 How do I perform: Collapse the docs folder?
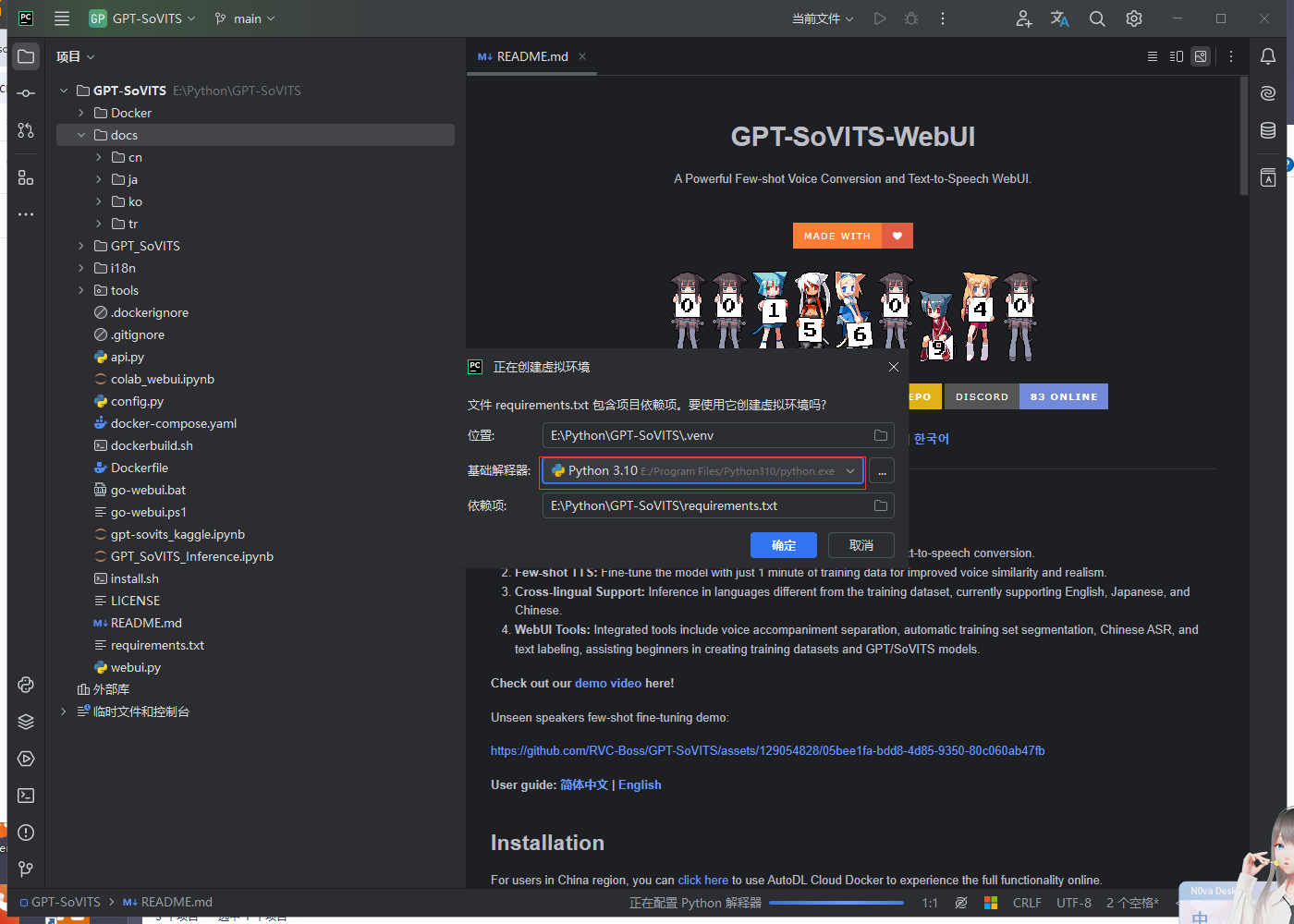point(81,135)
